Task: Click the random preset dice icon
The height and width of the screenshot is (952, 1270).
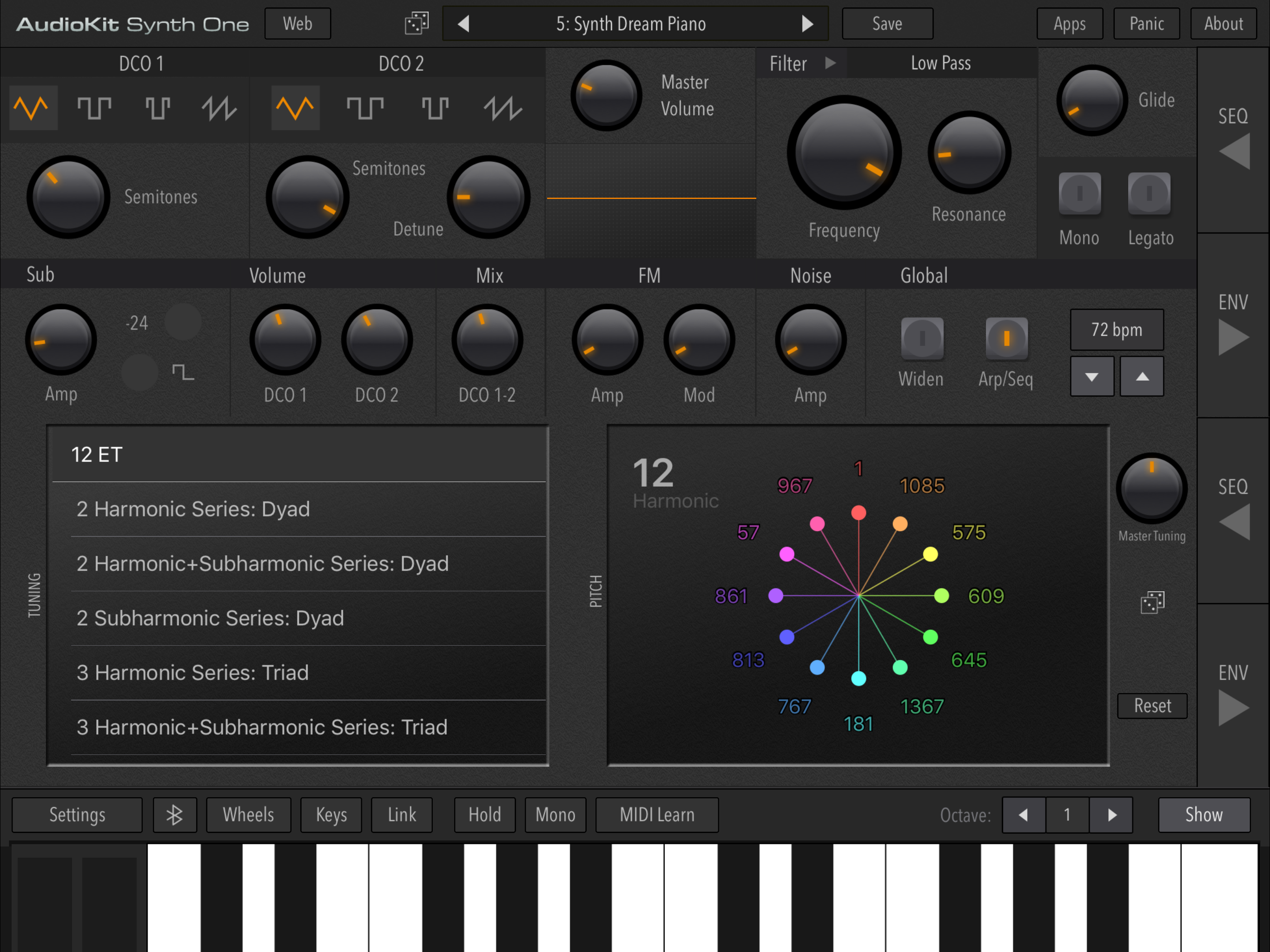Action: [x=417, y=24]
